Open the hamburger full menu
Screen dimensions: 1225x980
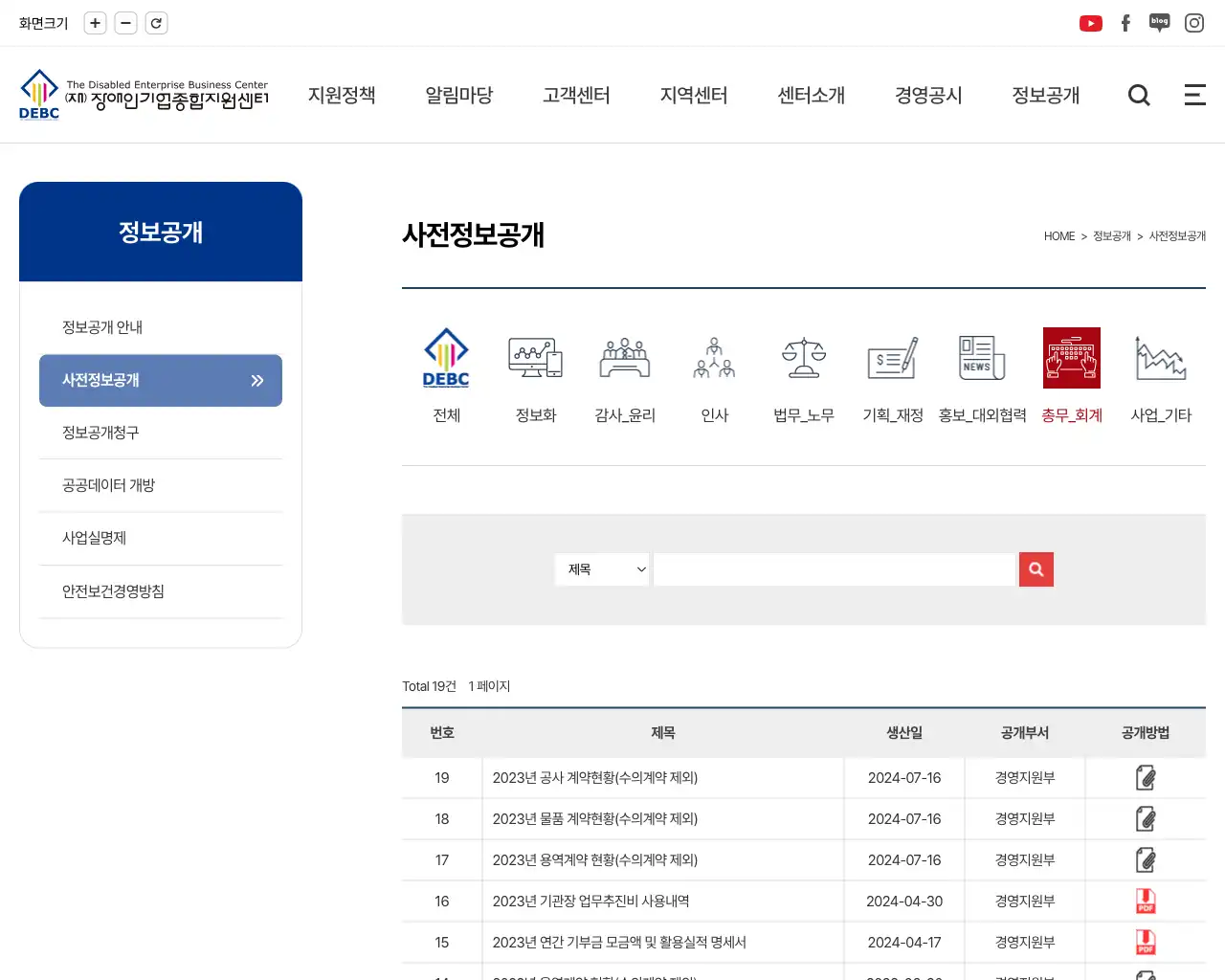tap(1194, 95)
